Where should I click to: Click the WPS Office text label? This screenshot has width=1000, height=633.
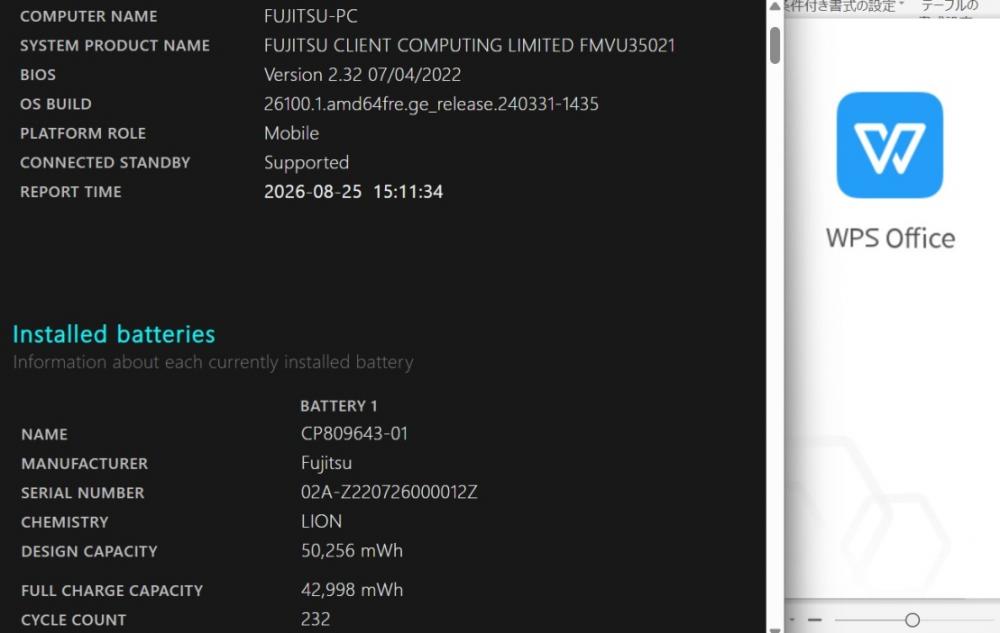pos(890,238)
